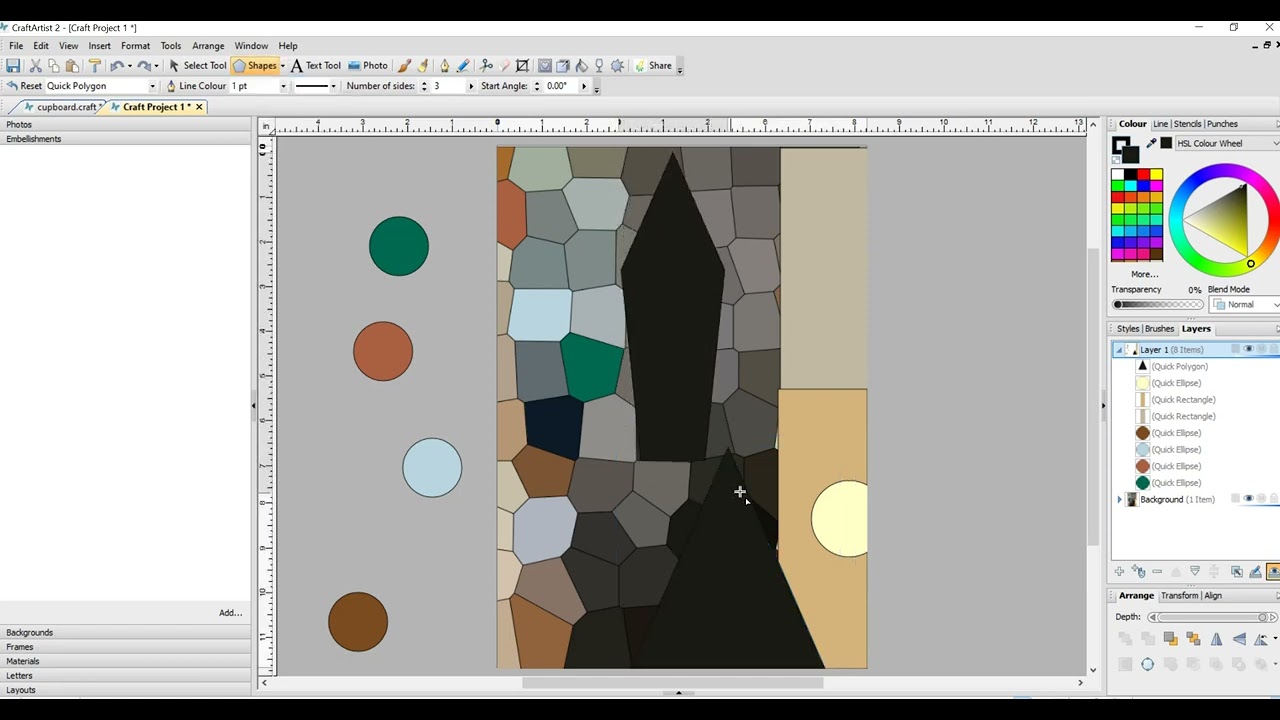
Task: Click the colour picker eyedropper icon
Action: [x=1151, y=144]
